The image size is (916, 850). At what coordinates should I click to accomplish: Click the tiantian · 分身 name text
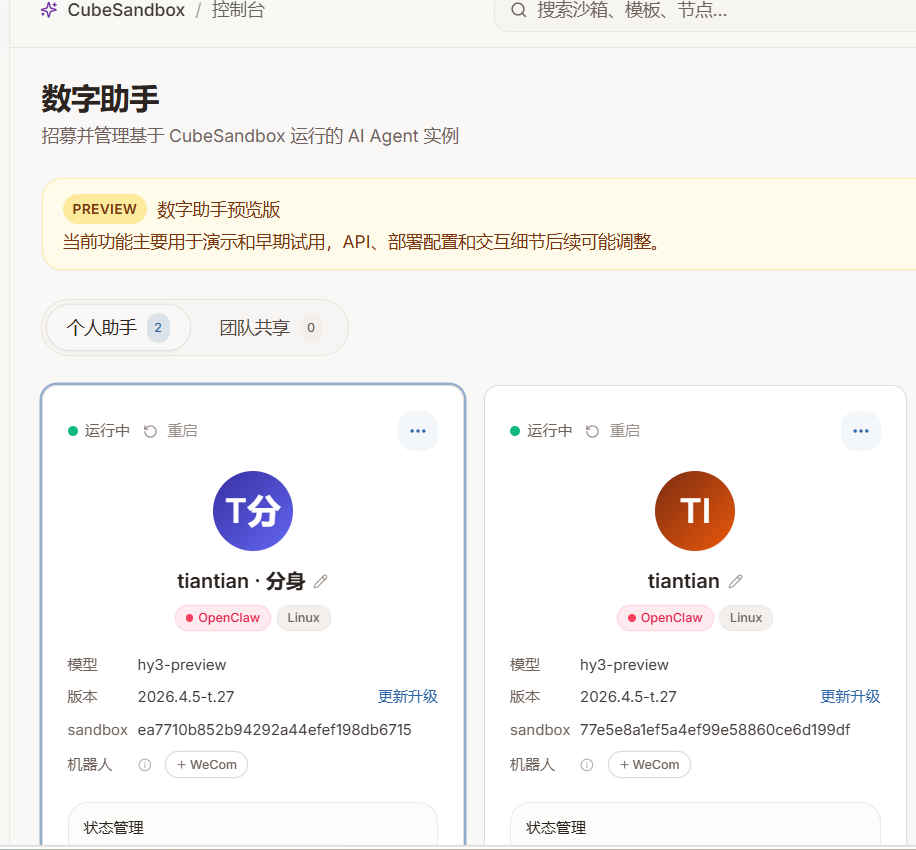[241, 581]
